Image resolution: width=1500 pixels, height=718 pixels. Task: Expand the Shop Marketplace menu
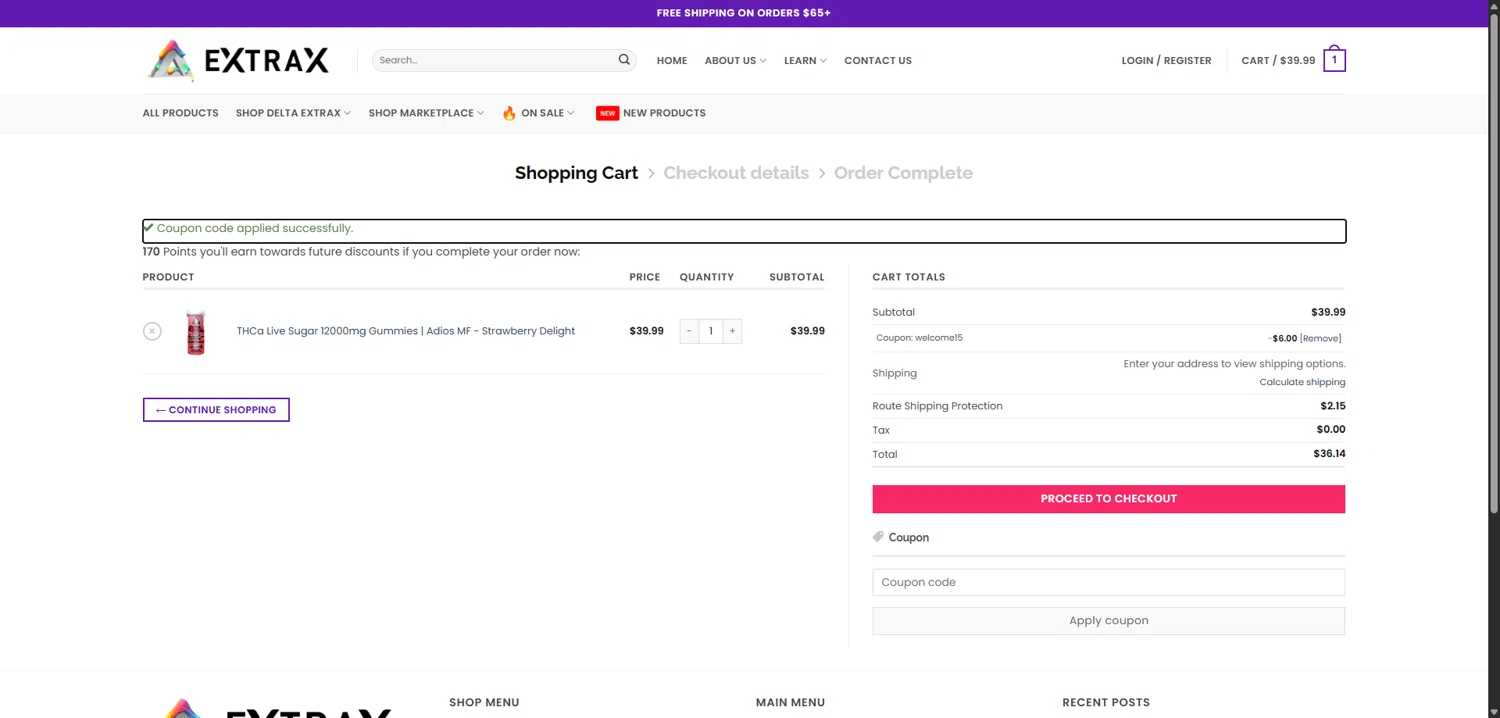pos(426,113)
